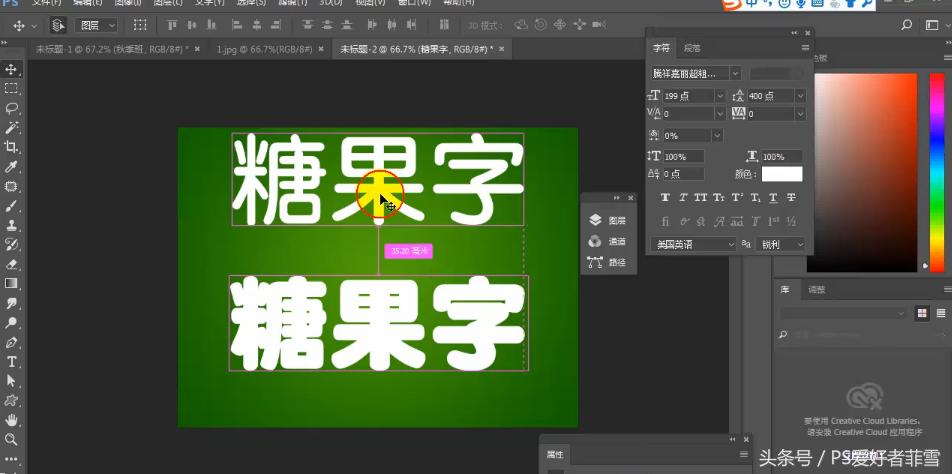952x474 pixels.
Task: Select the Rectangular Marquee tool
Action: [x=11, y=89]
